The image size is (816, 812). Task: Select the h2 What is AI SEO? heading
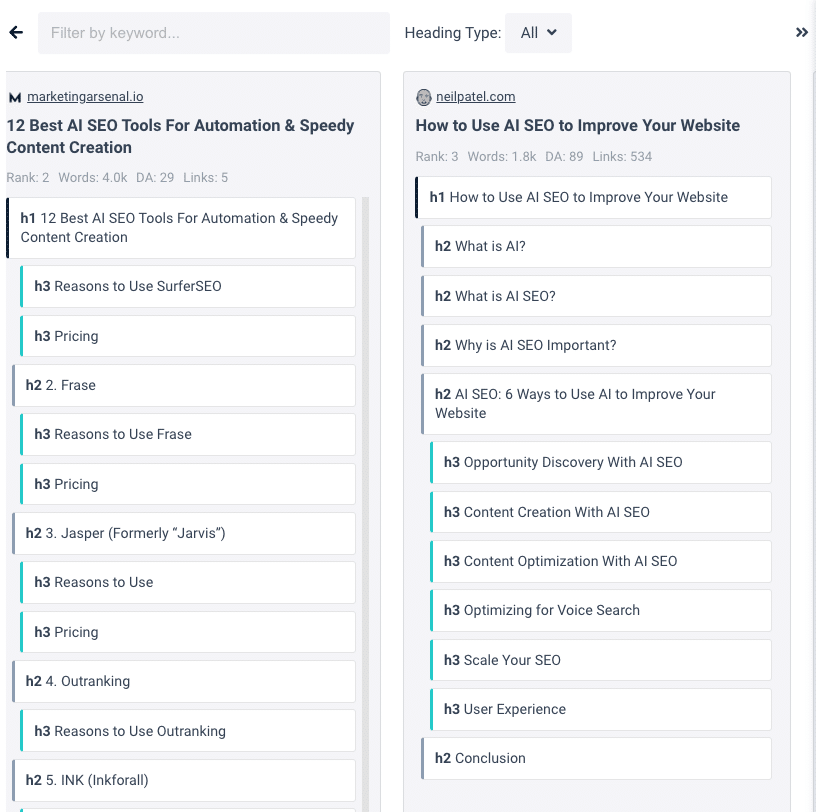click(x=596, y=296)
